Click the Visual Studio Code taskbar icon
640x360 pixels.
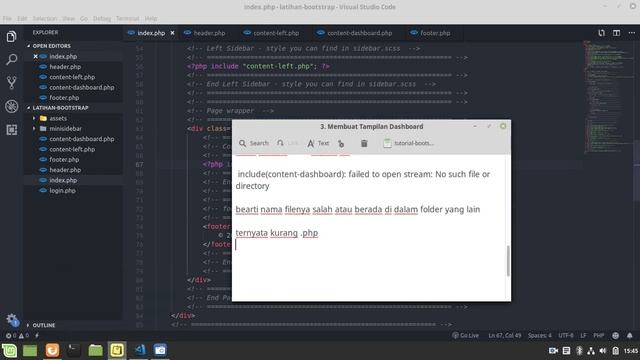coord(140,350)
